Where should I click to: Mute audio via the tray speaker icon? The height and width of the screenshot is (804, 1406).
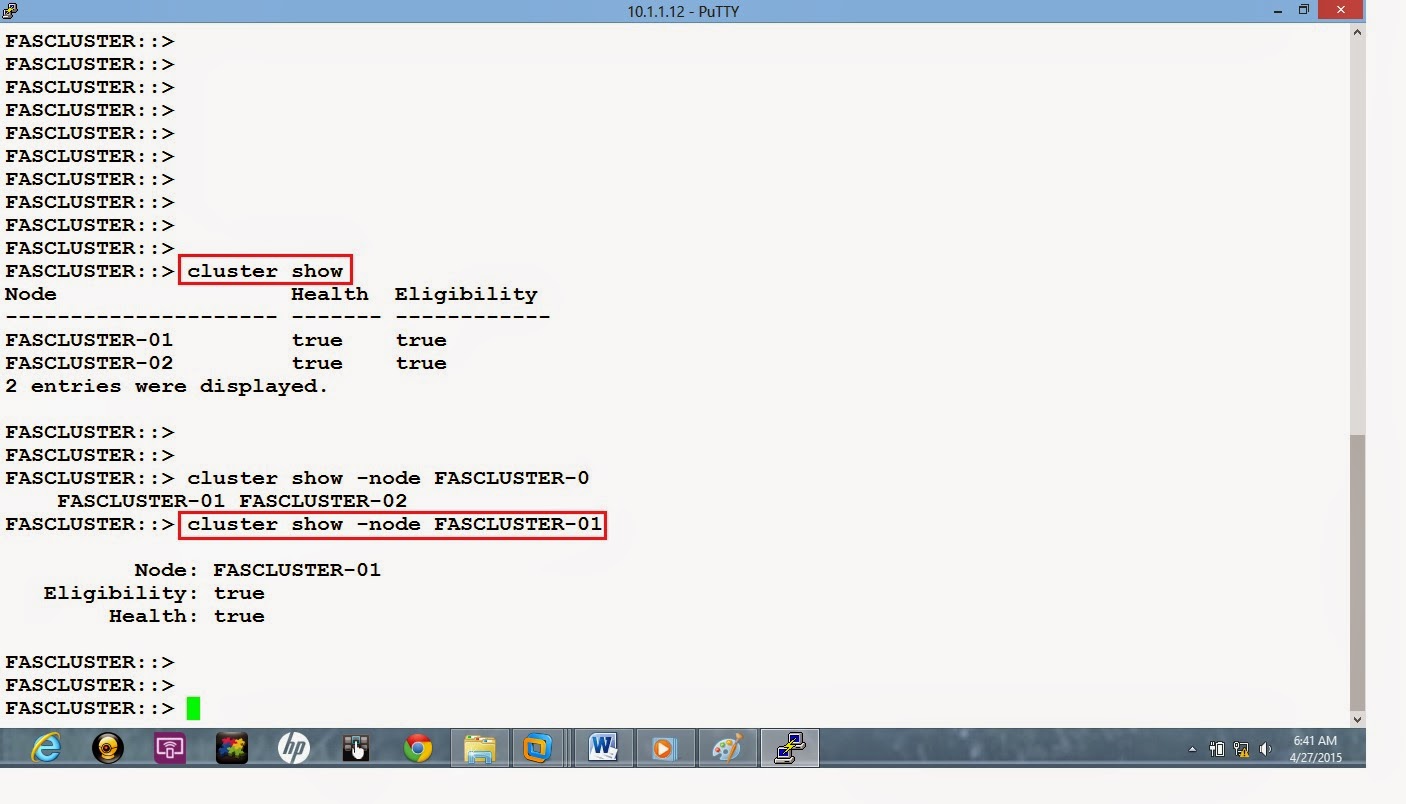1266,748
